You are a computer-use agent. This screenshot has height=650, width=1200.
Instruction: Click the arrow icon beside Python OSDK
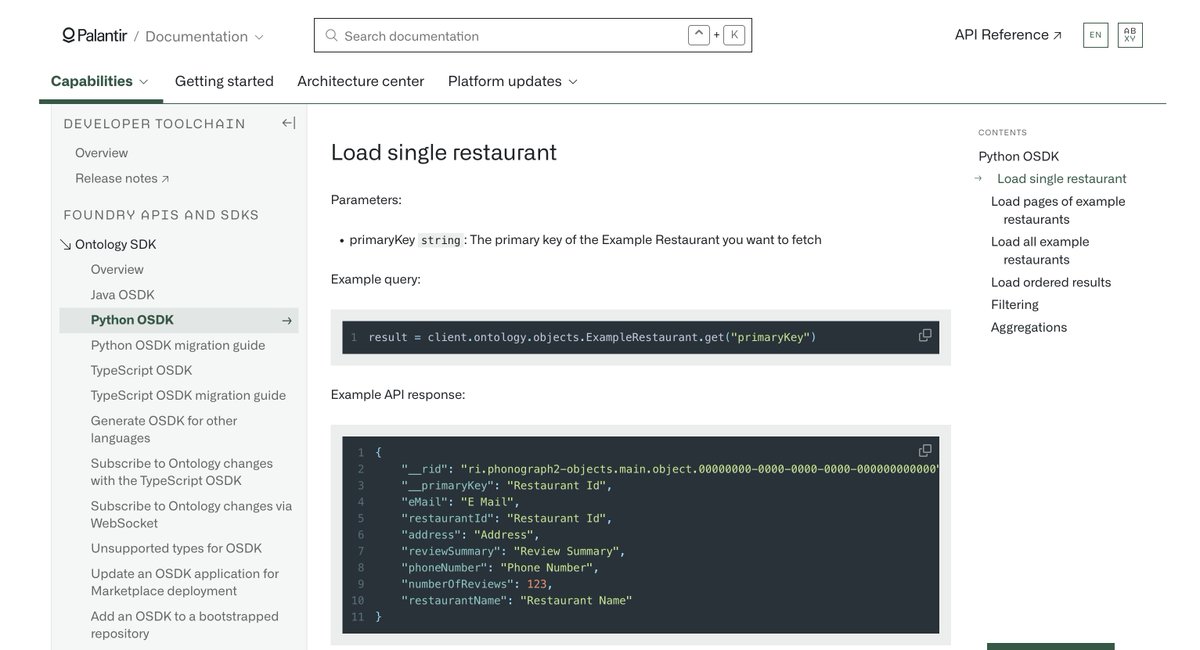point(287,321)
